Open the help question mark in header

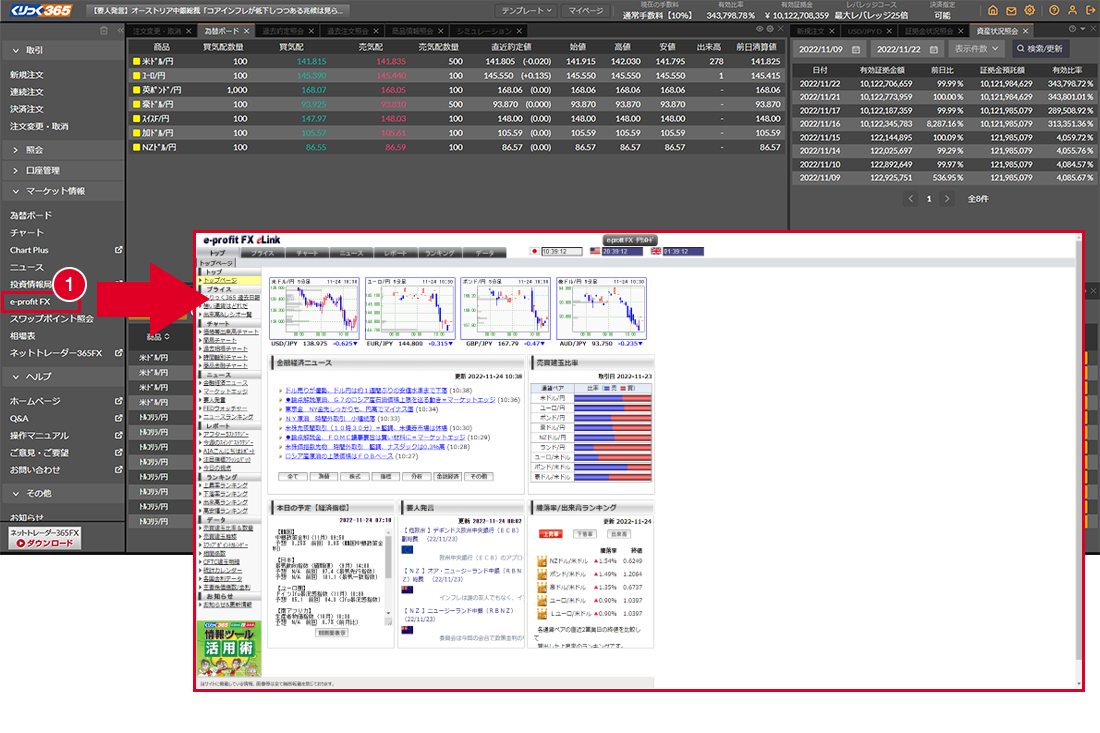click(1054, 11)
